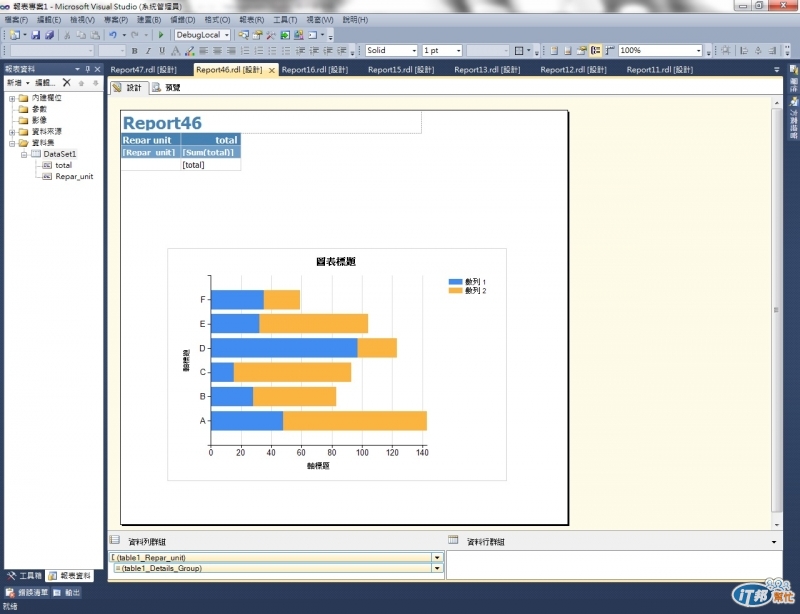Open table1_Repar_unit group dropdown arrow
Image resolution: width=800 pixels, height=614 pixels.
437,557
